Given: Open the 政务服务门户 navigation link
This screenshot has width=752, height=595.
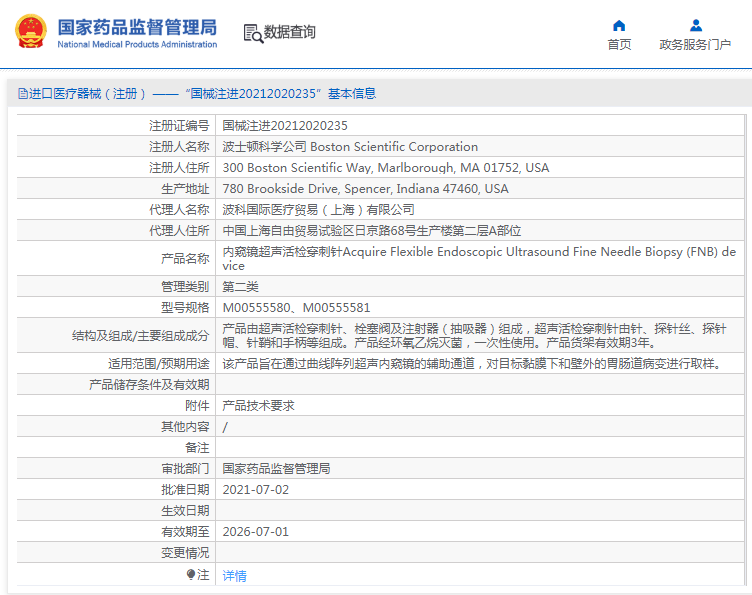Looking at the screenshot, I should coord(695,45).
